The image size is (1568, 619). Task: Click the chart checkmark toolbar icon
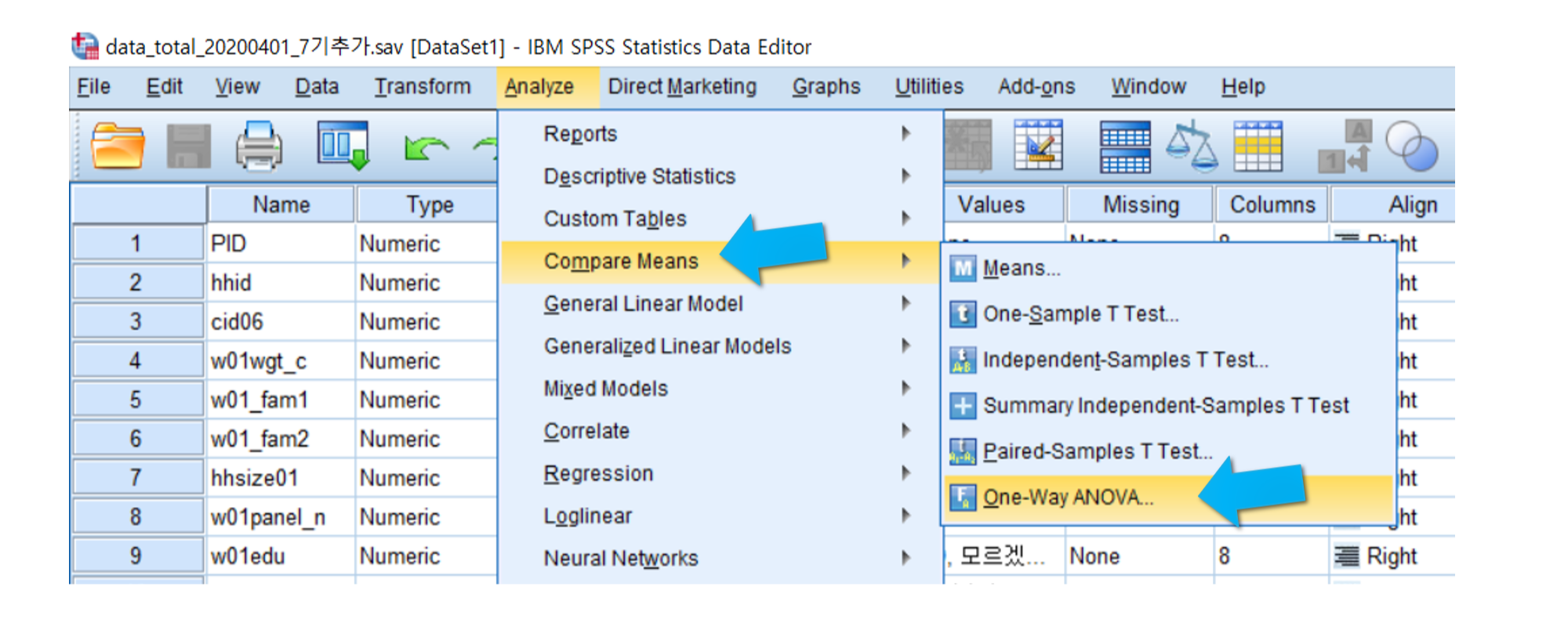coord(1038,145)
